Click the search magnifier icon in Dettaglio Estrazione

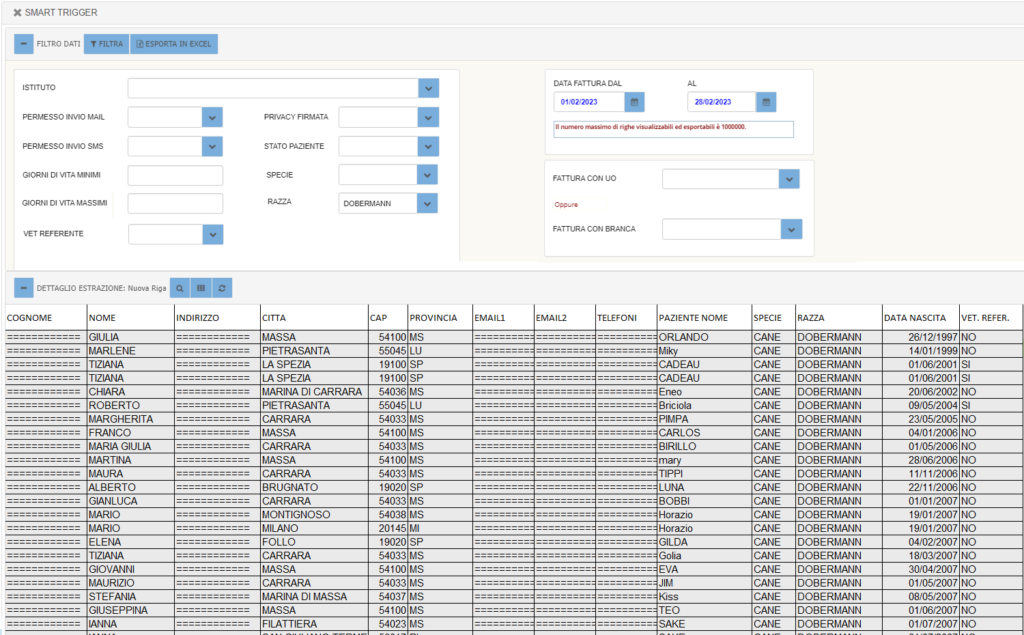[180, 288]
